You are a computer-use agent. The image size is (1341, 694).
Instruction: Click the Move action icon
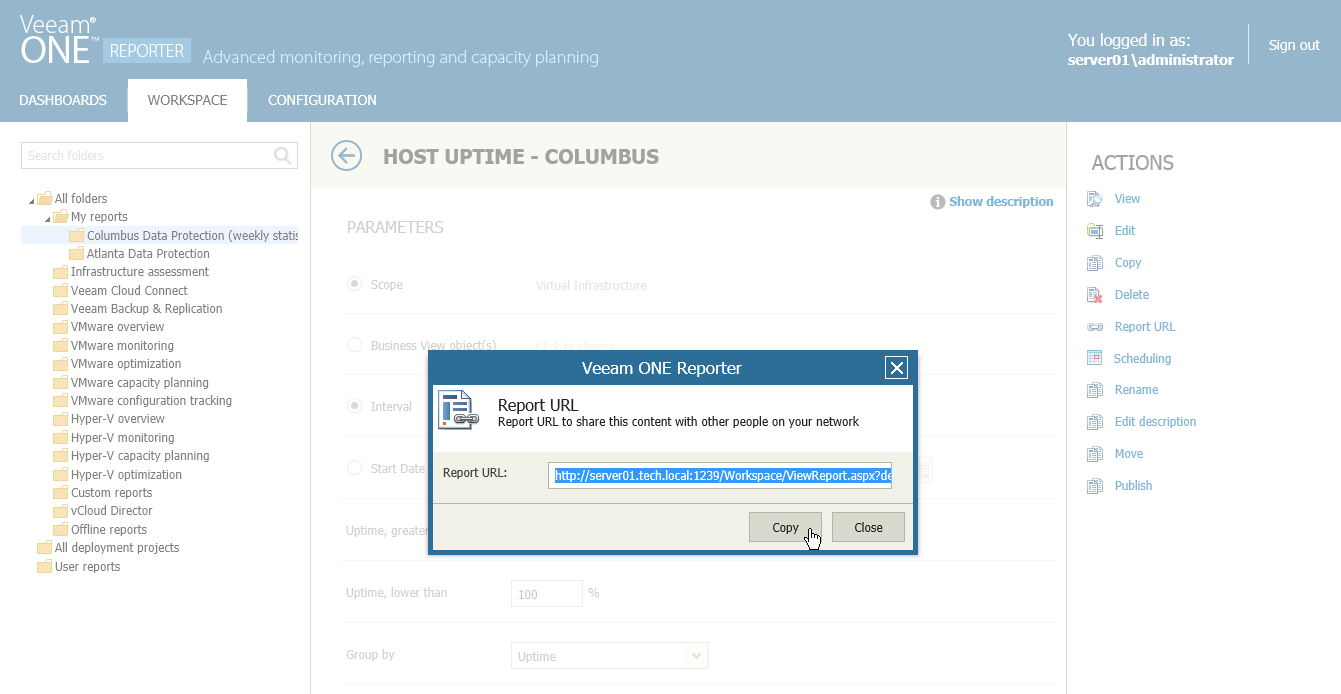(x=1095, y=454)
